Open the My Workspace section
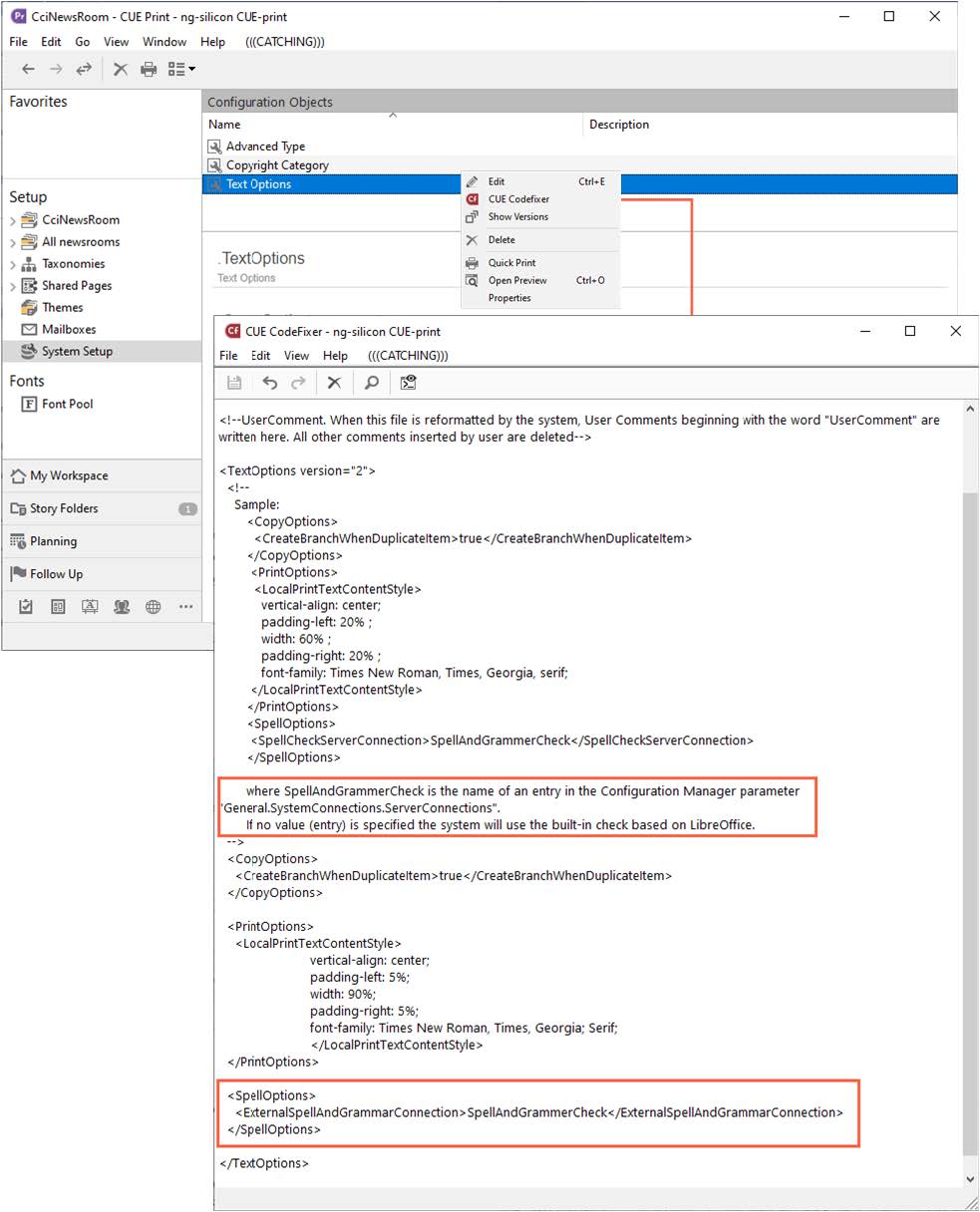 click(x=69, y=475)
